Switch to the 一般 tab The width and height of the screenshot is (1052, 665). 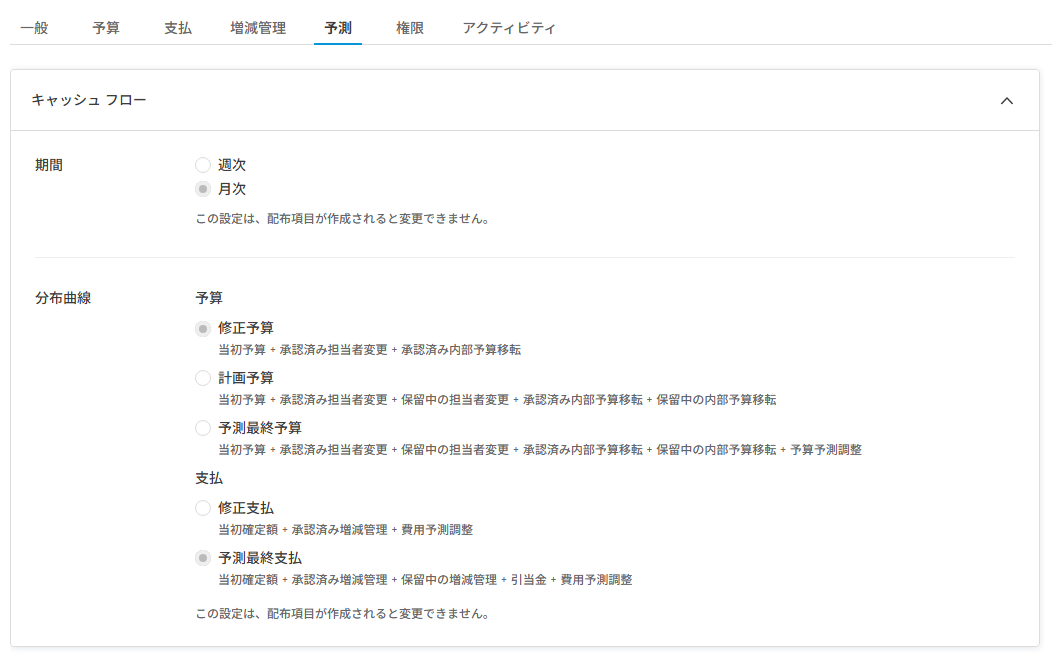pos(33,29)
